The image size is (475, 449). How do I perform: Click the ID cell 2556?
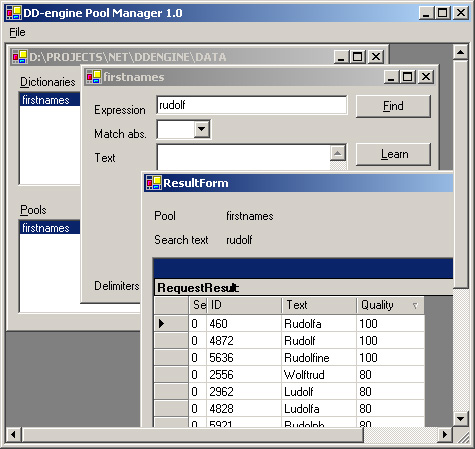tap(244, 375)
